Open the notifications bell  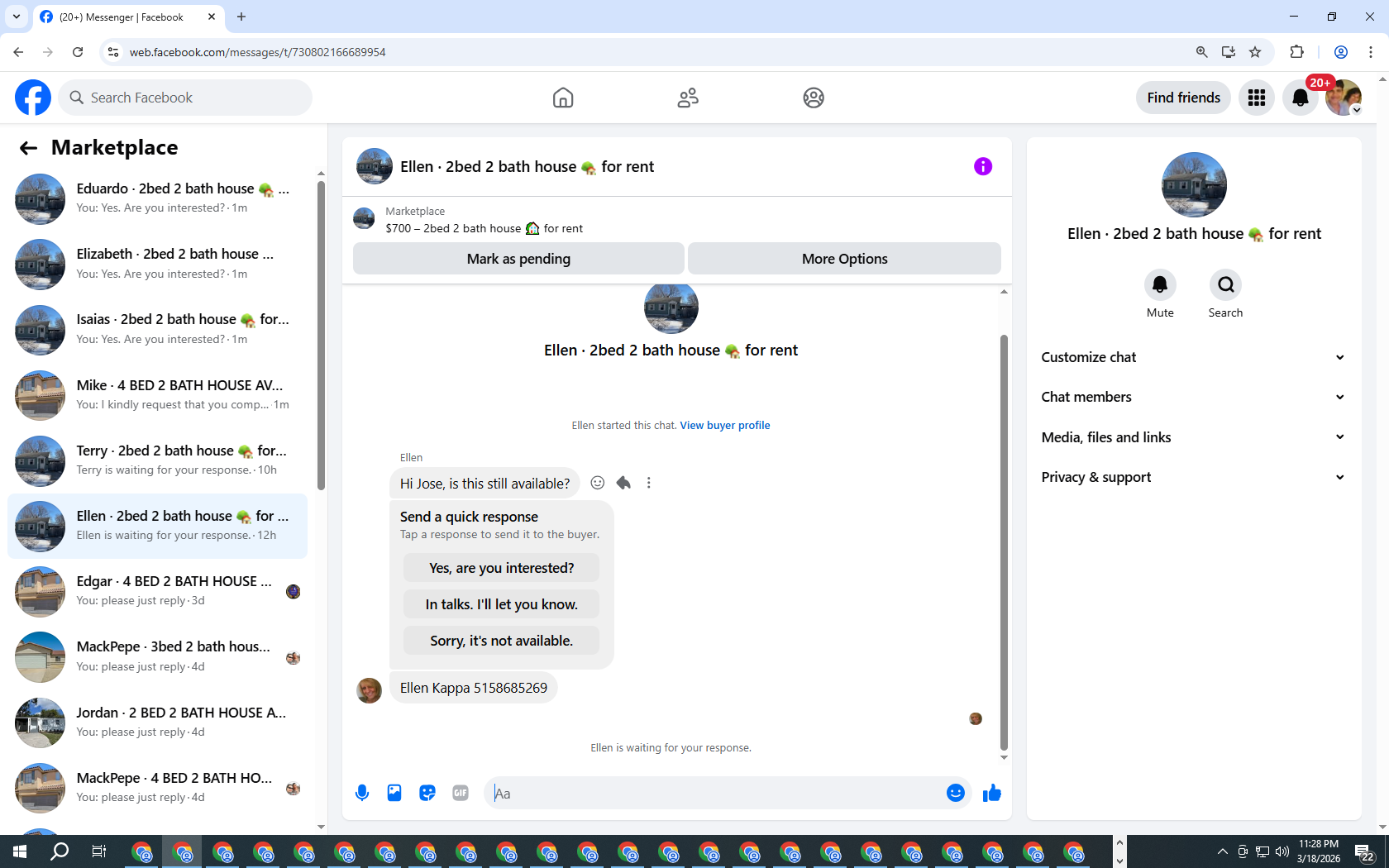tap(1301, 98)
